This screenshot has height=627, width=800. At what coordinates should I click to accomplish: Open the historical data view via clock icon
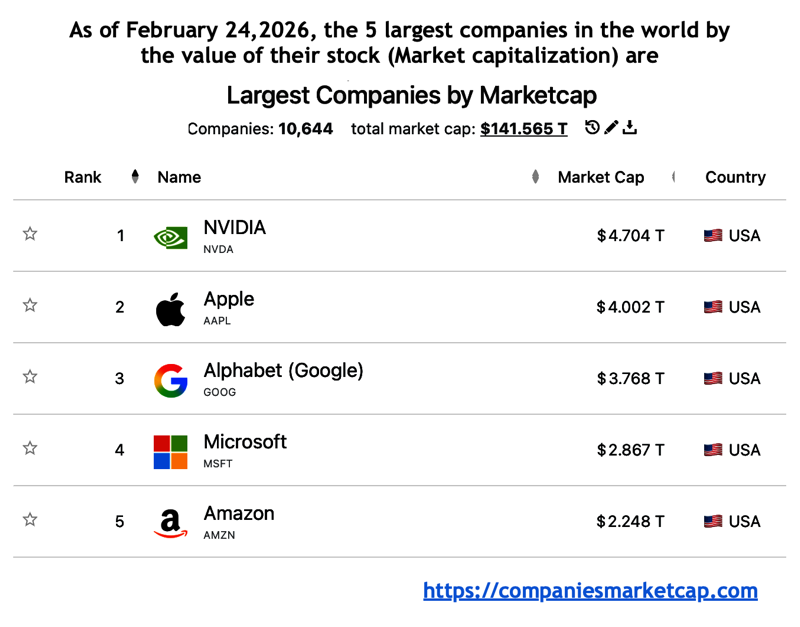[593, 128]
